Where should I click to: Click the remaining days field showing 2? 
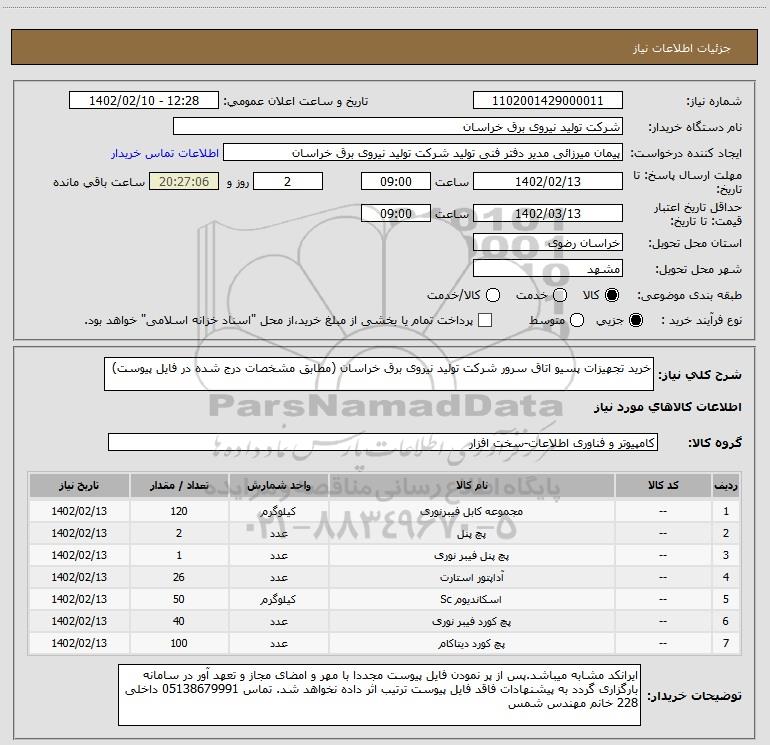pyautogui.click(x=288, y=181)
